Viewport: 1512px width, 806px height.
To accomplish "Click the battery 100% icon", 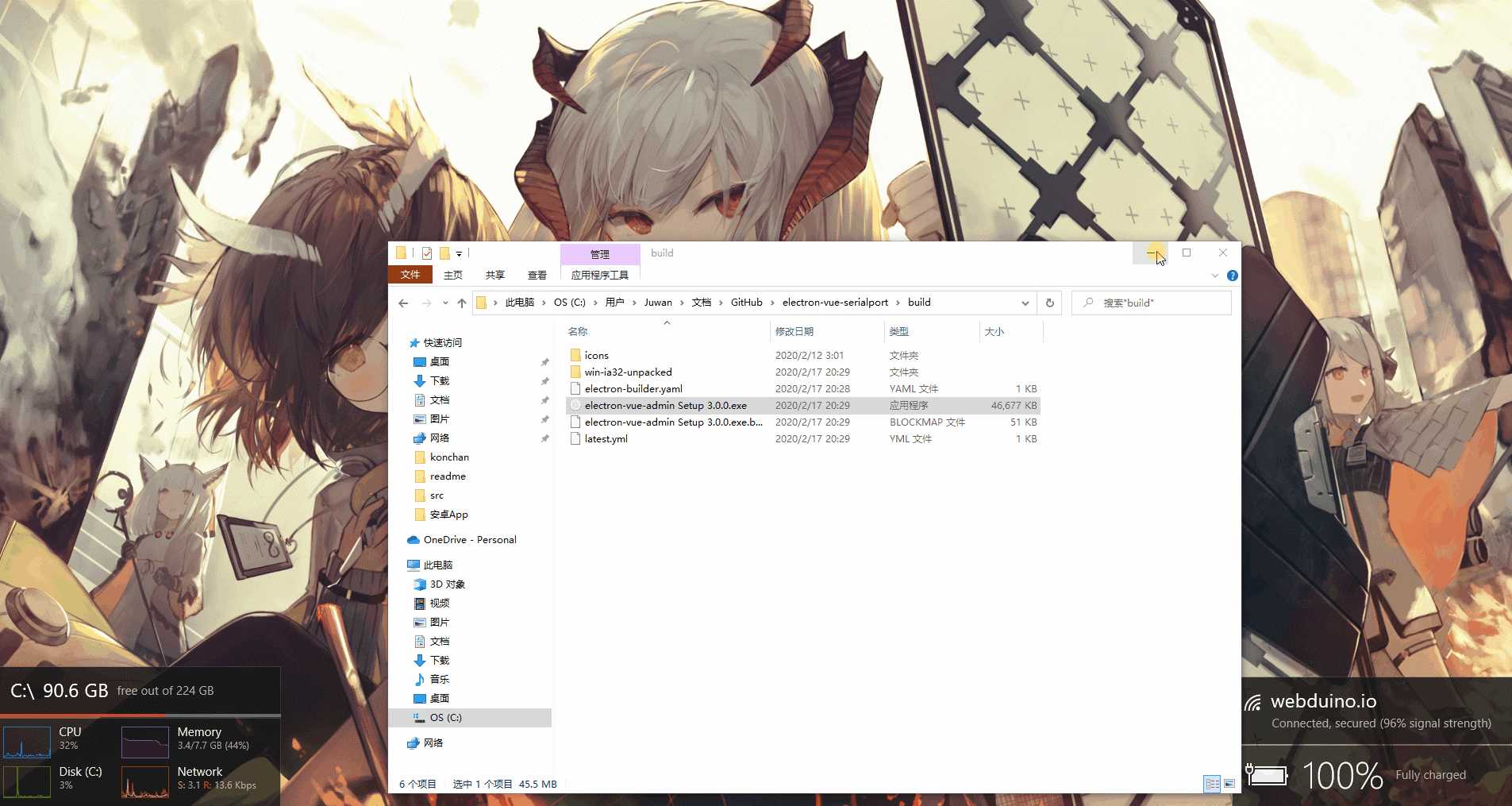I will point(1267,773).
